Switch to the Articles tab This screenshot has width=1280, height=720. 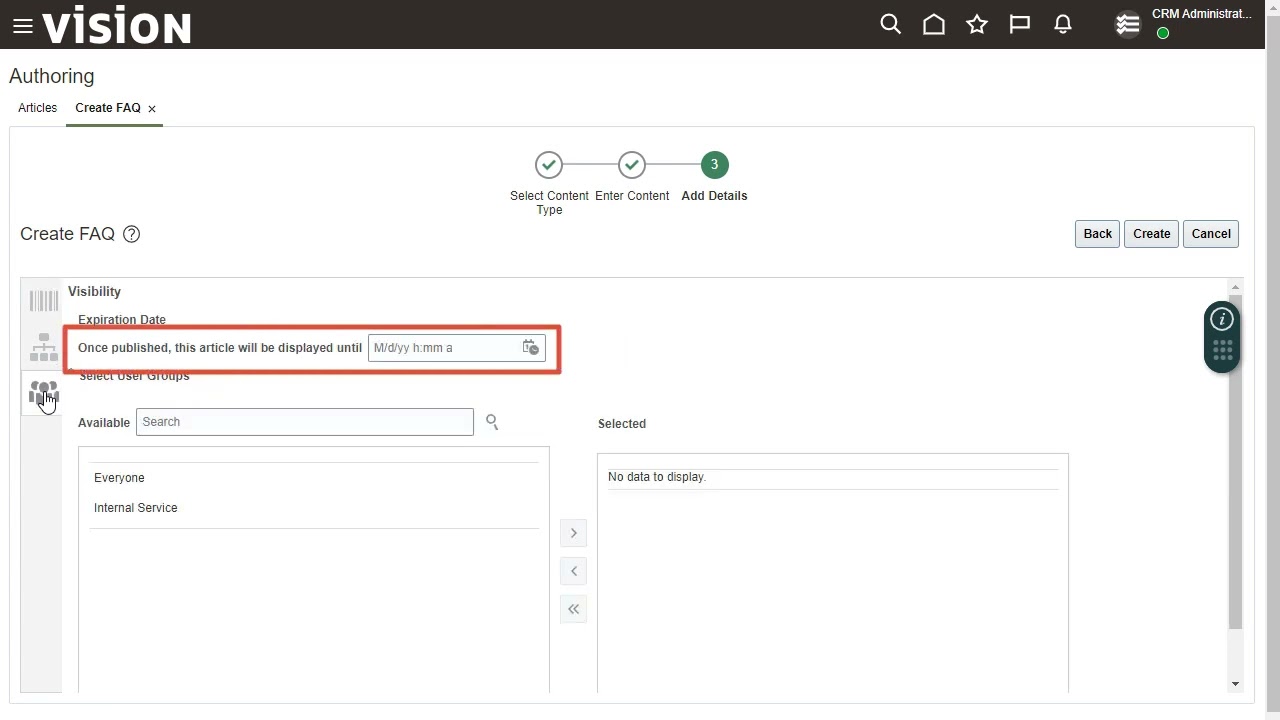coord(37,108)
